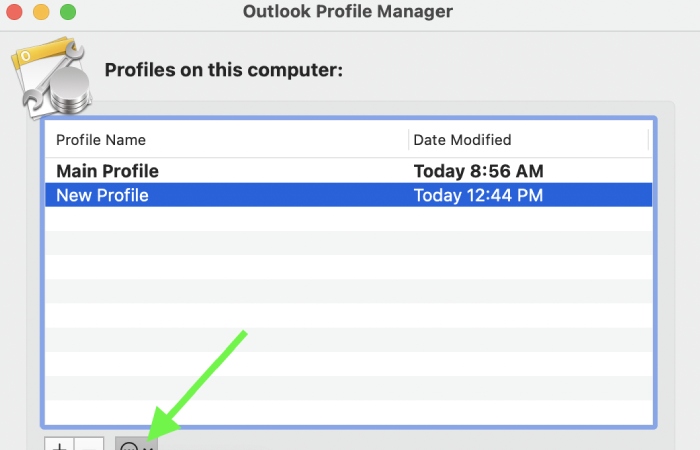Click the Profile Name column header
The width and height of the screenshot is (700, 450).
tap(226, 140)
